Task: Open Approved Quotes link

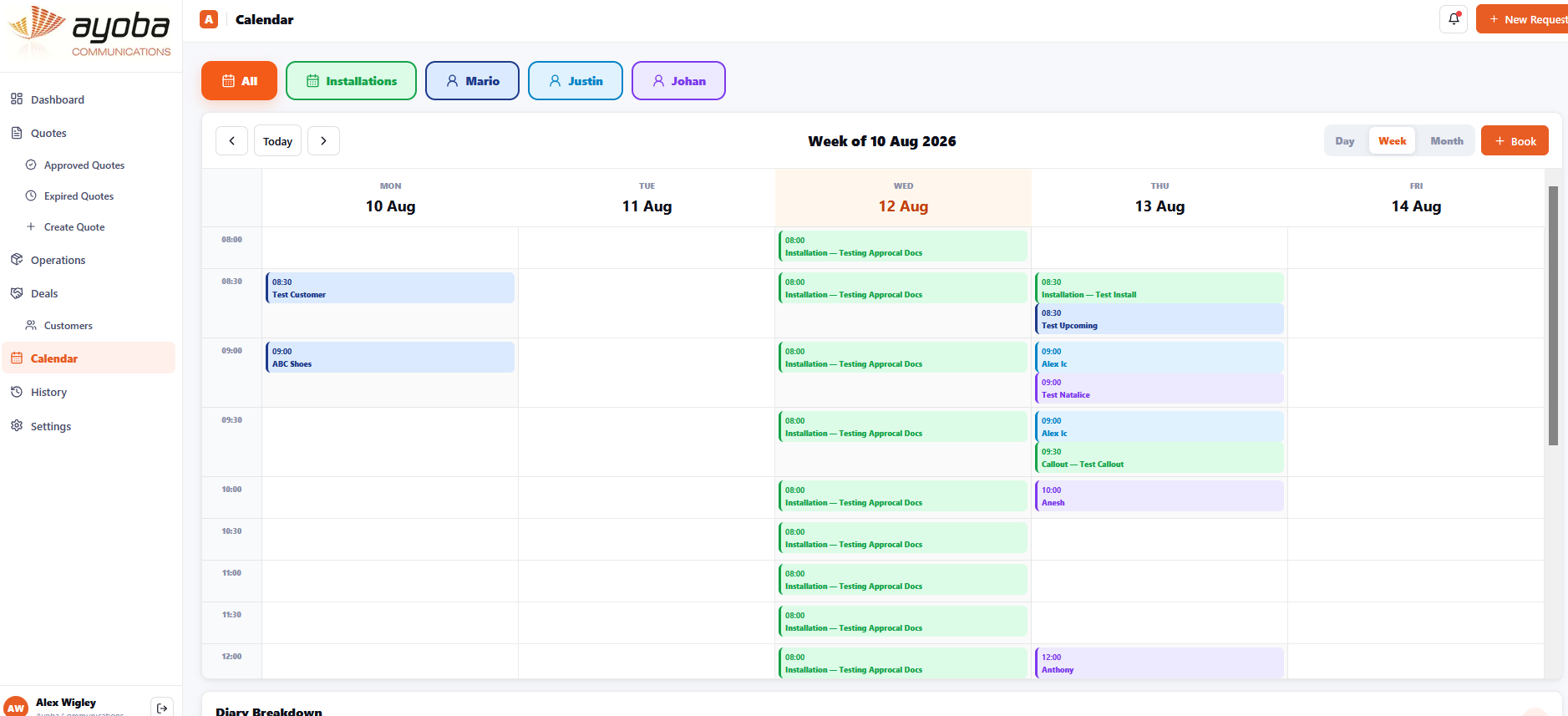Action: click(x=84, y=165)
